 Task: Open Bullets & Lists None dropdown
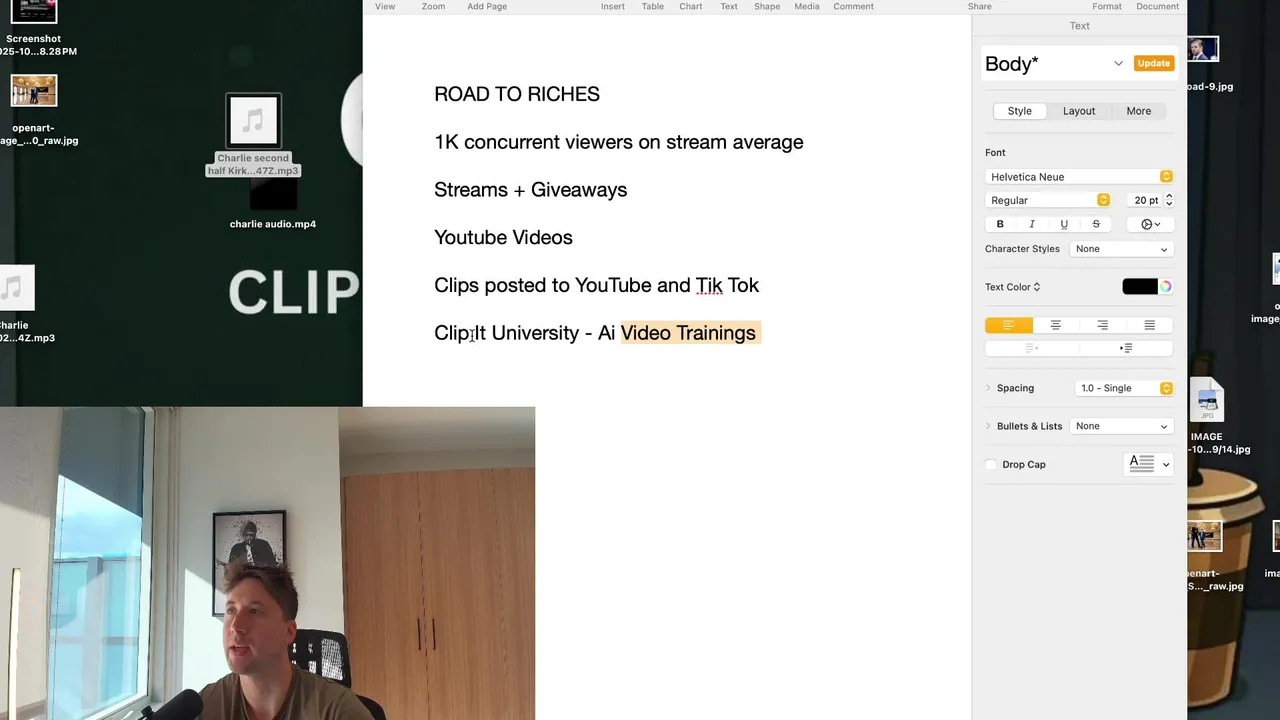tap(1121, 426)
